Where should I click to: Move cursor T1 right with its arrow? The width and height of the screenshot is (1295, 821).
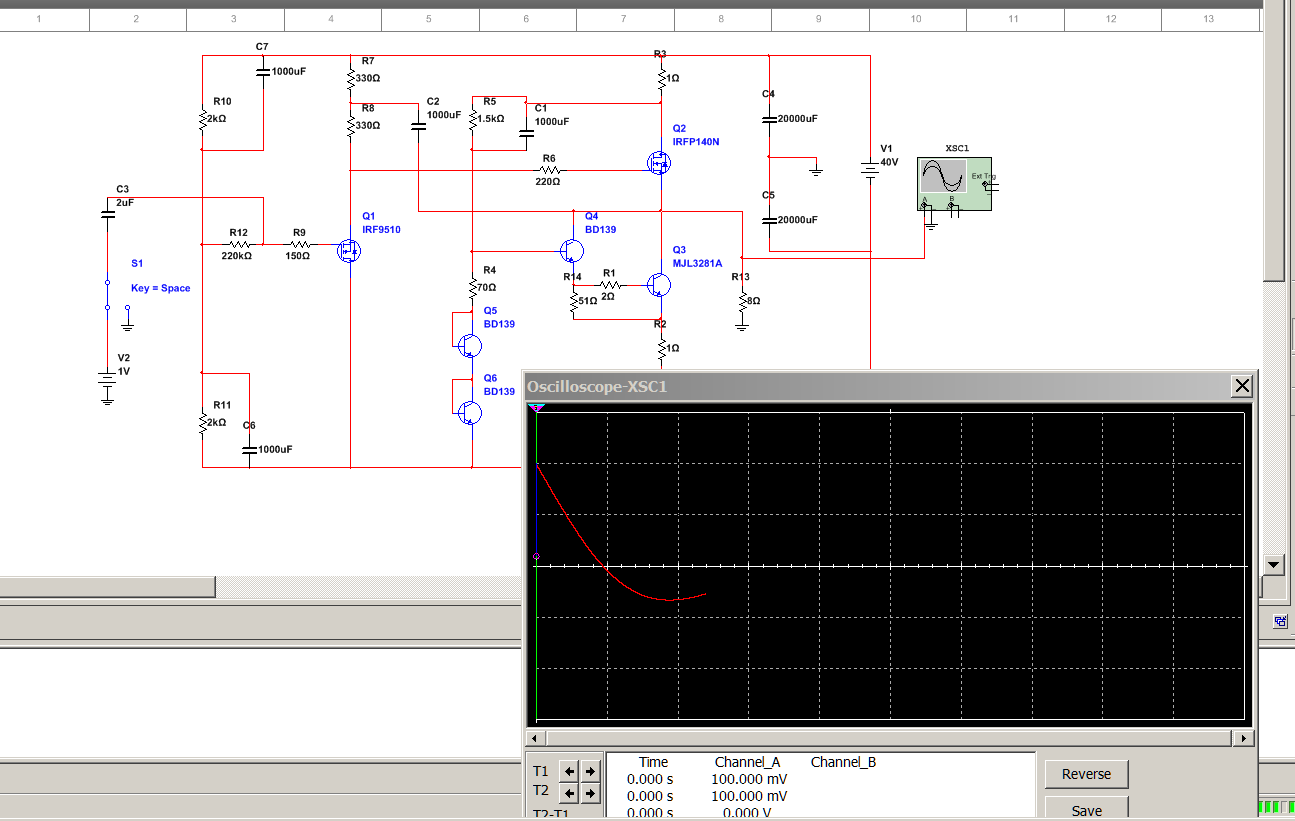pos(590,771)
